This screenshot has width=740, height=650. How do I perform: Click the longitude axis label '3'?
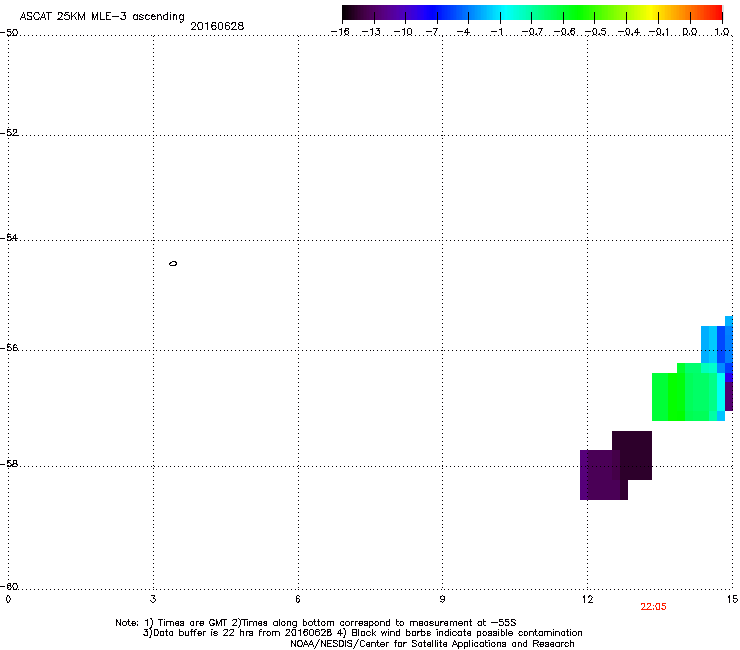(153, 599)
